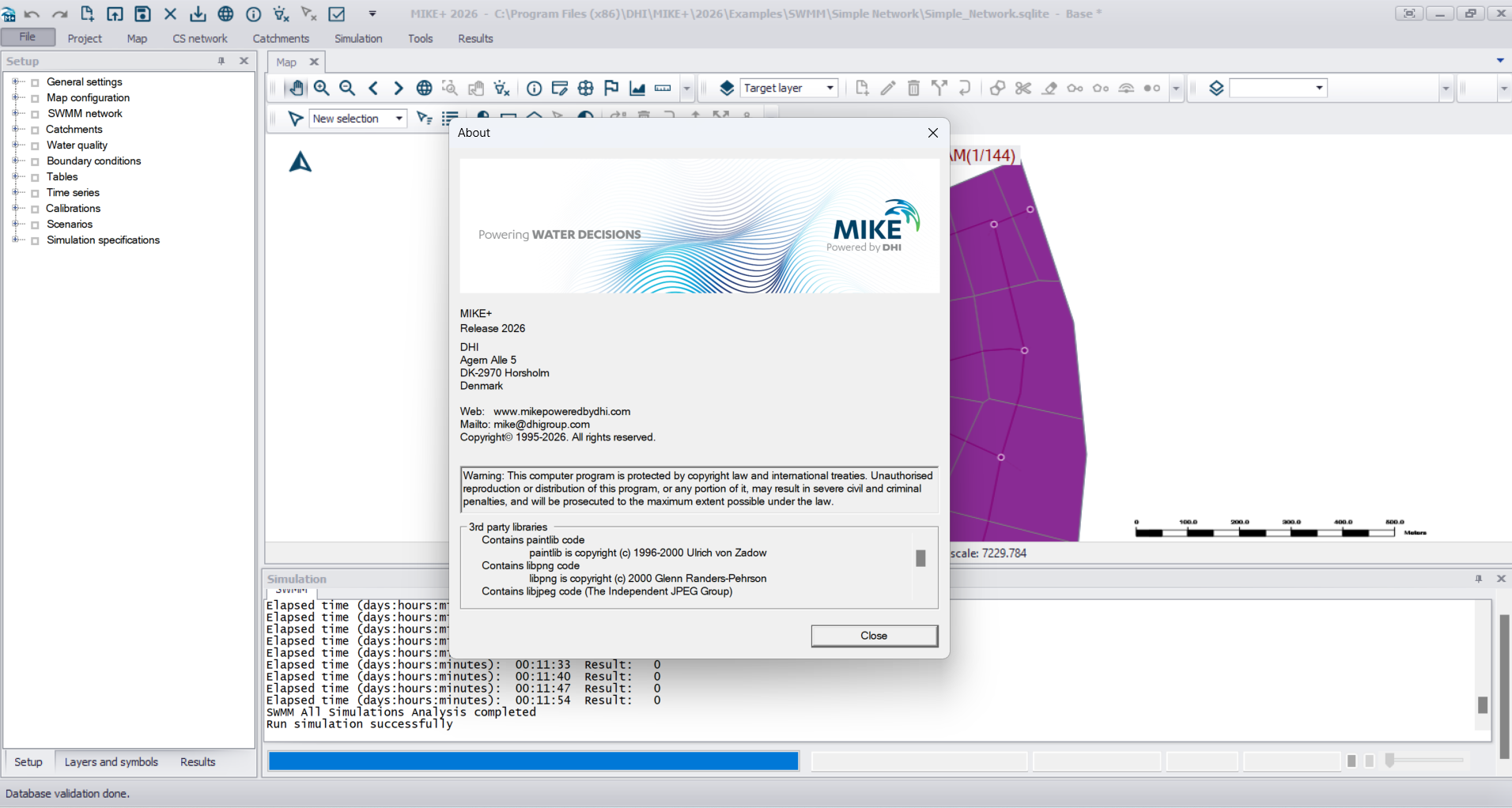Image resolution: width=1512 pixels, height=808 pixels.
Task: Go to the next map extent arrow
Action: pos(399,88)
